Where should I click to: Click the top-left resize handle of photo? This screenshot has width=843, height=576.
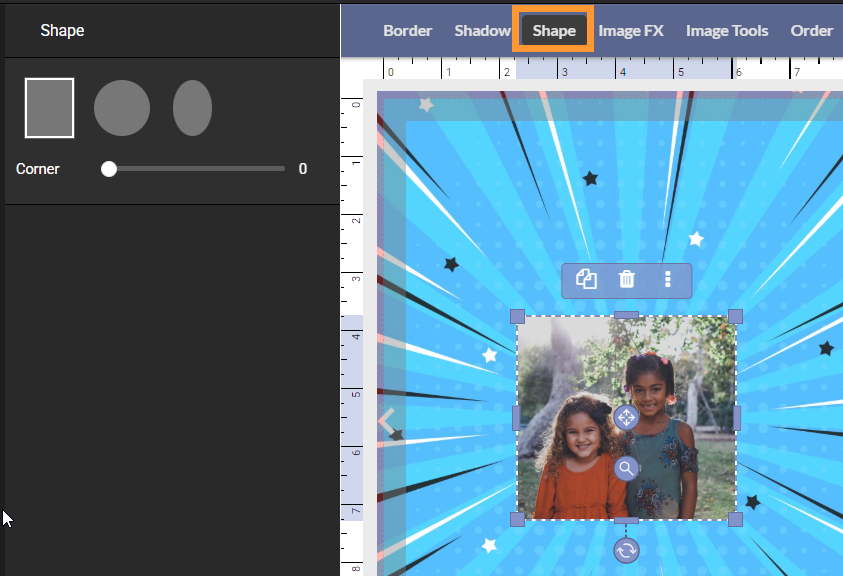(517, 316)
